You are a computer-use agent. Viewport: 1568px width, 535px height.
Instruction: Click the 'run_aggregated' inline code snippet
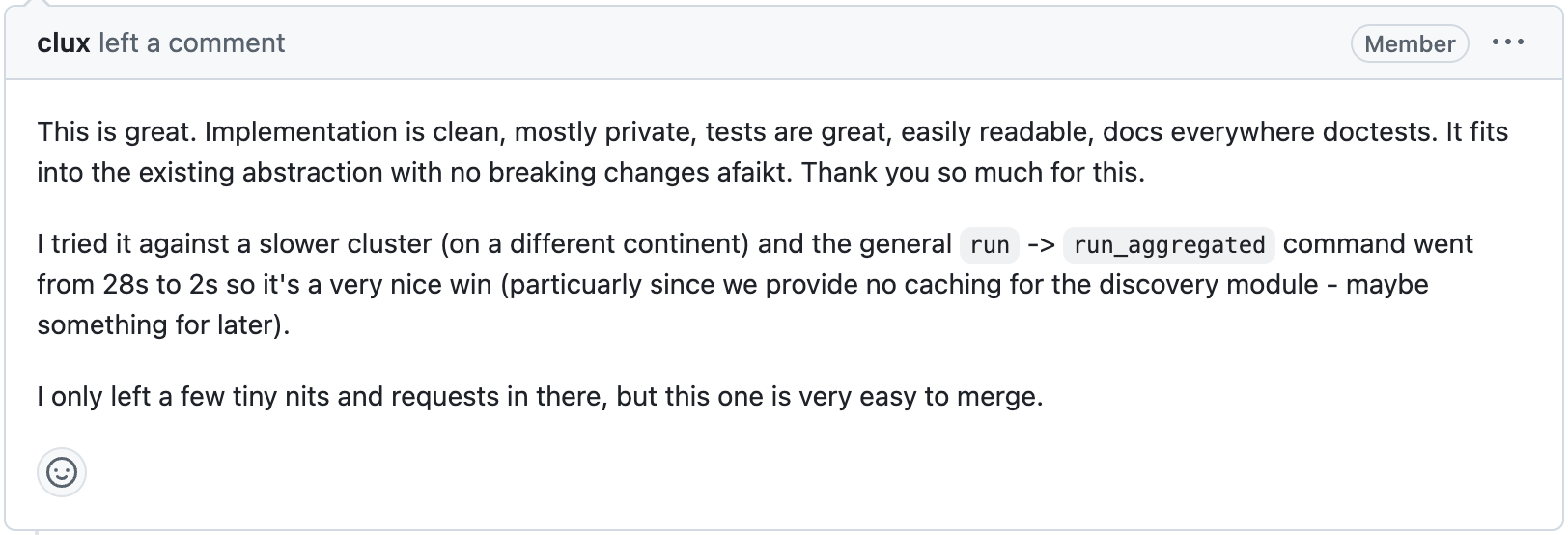[x=1168, y=245]
